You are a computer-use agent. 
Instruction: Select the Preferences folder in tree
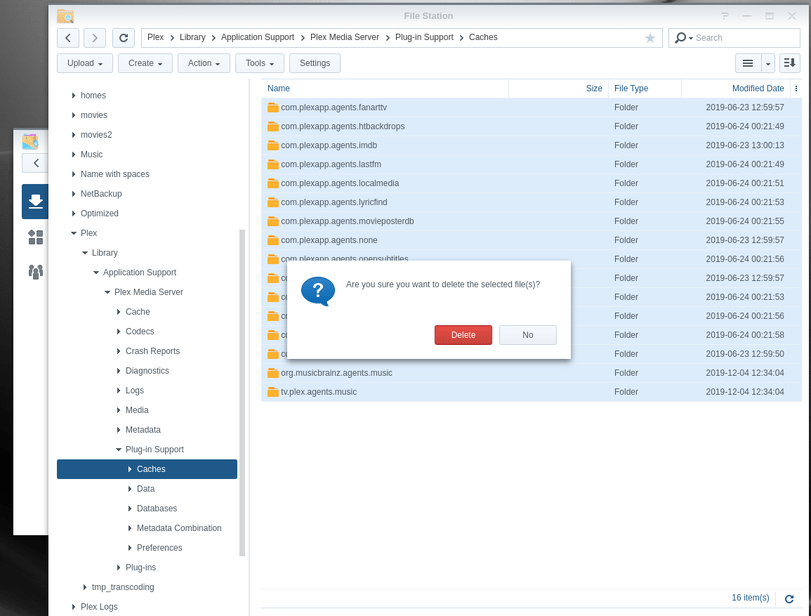(159, 548)
